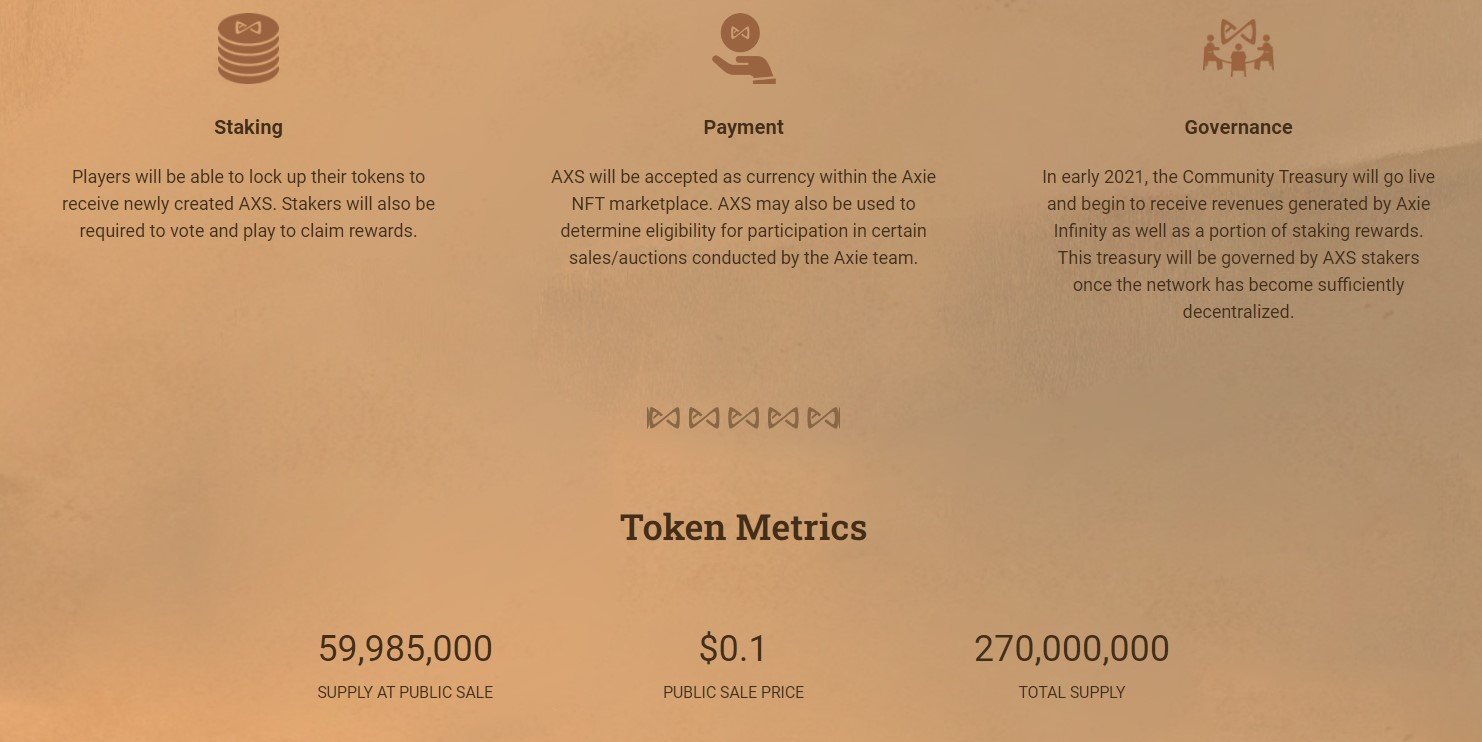Screen dimensions: 1482x742
Task: Click the middle AXS logo in divider
Action: (743, 418)
